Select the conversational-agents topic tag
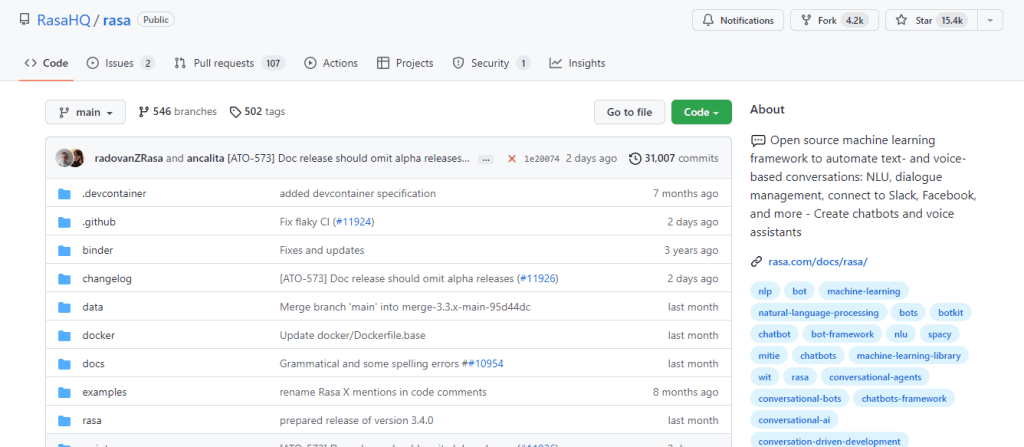This screenshot has width=1024, height=447. [875, 377]
